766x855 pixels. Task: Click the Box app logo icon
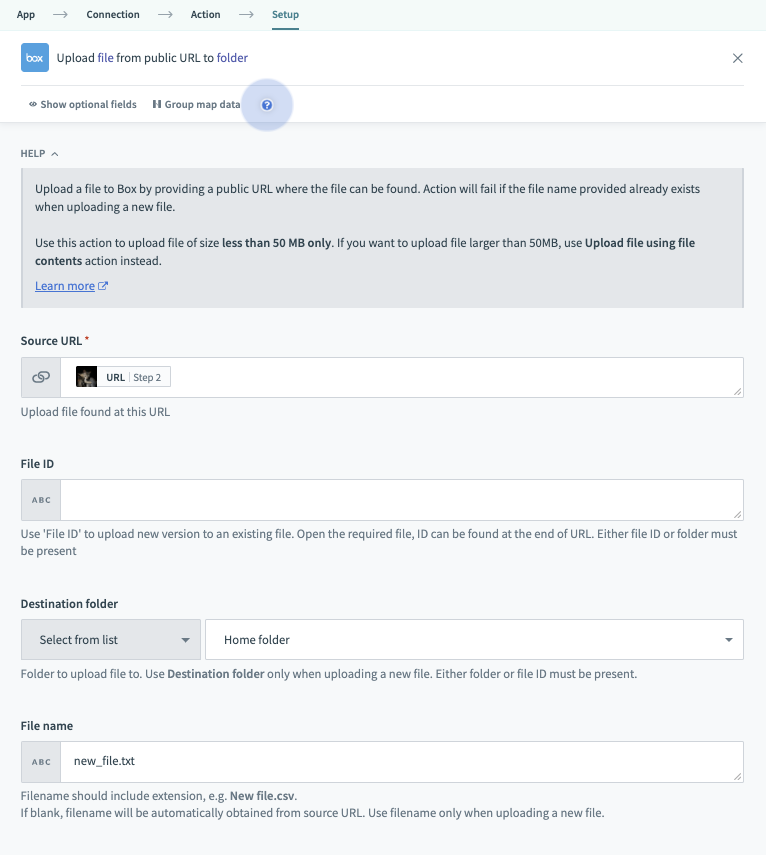[35, 58]
